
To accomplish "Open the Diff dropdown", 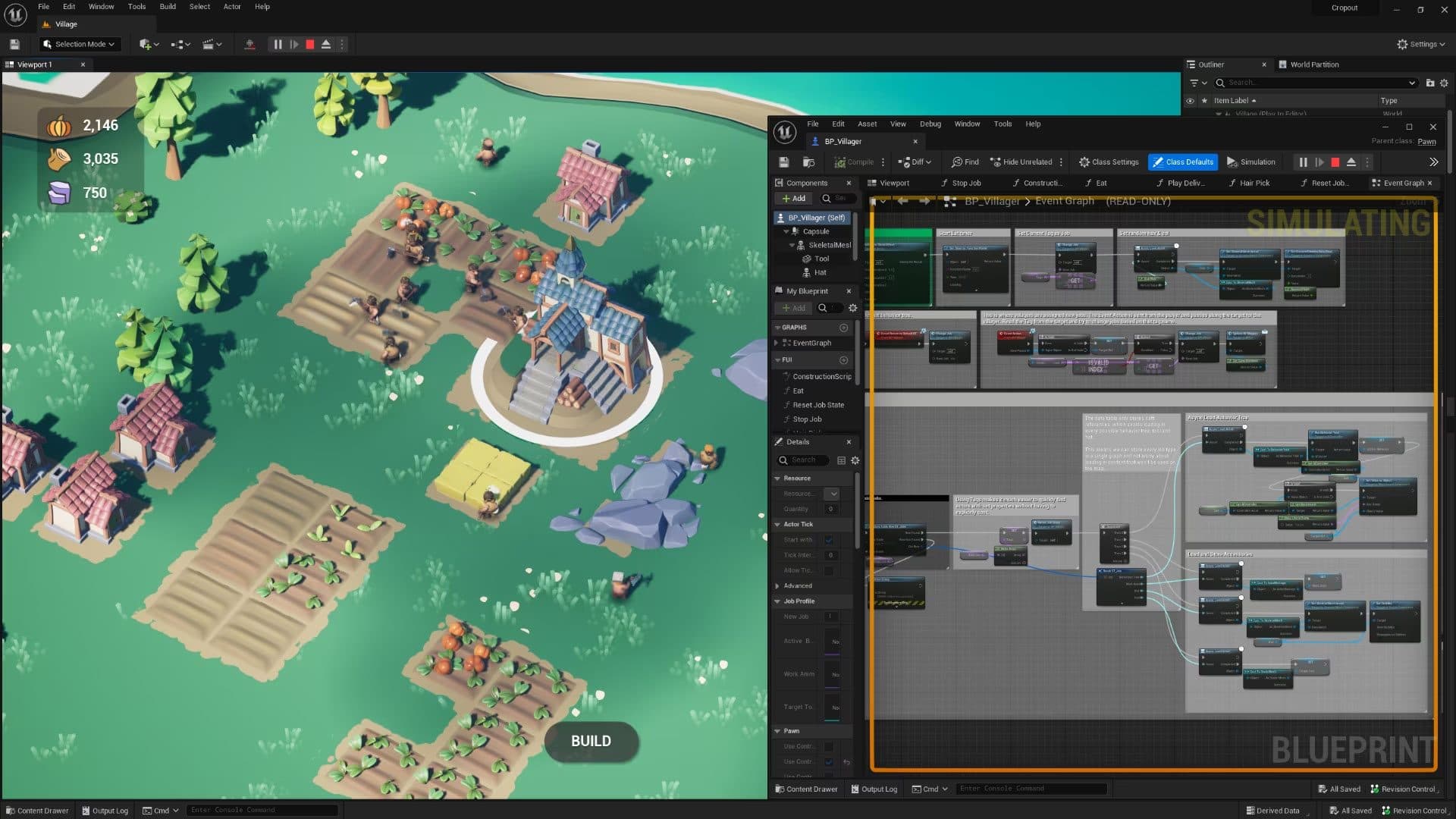I will point(914,162).
